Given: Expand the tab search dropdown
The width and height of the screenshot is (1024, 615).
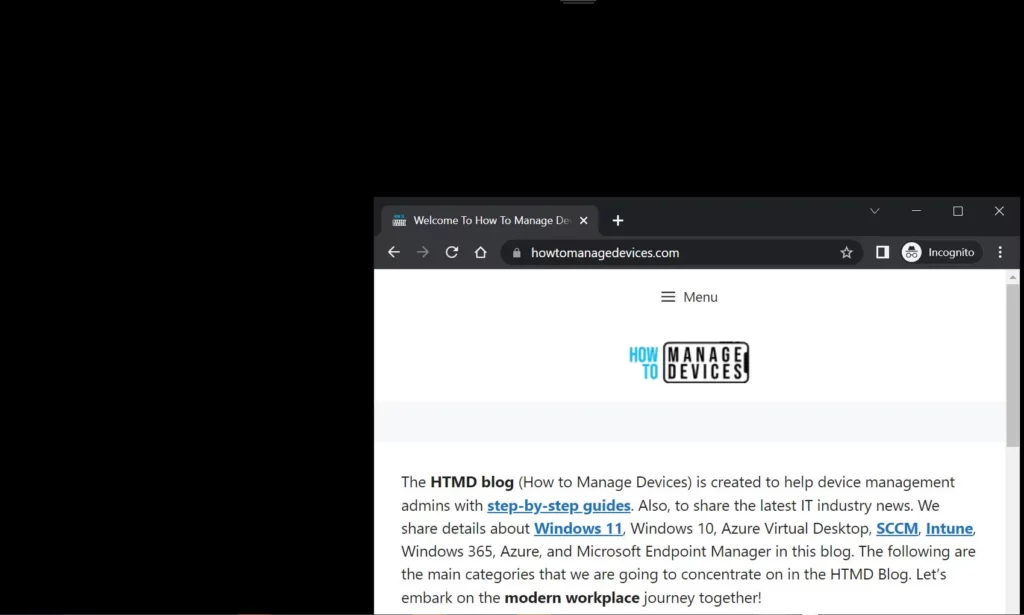Looking at the screenshot, I should click(x=874, y=211).
